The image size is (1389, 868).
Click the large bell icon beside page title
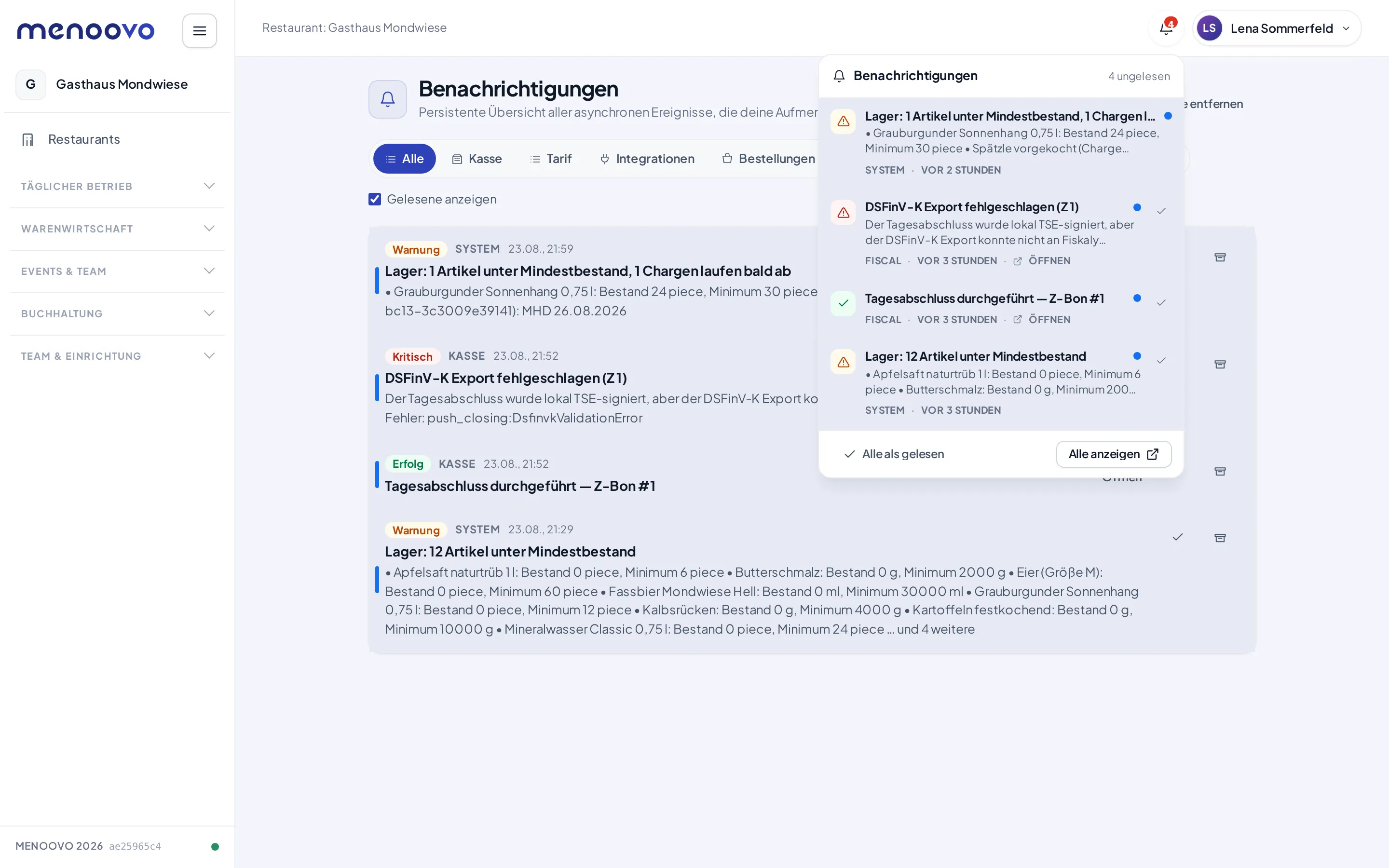[388, 99]
